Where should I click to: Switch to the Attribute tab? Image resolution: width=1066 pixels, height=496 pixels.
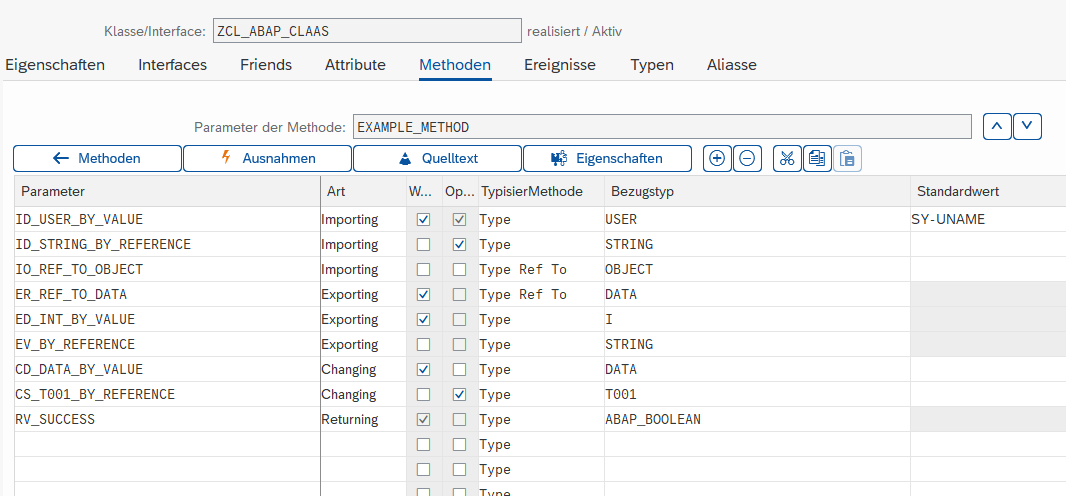click(355, 65)
